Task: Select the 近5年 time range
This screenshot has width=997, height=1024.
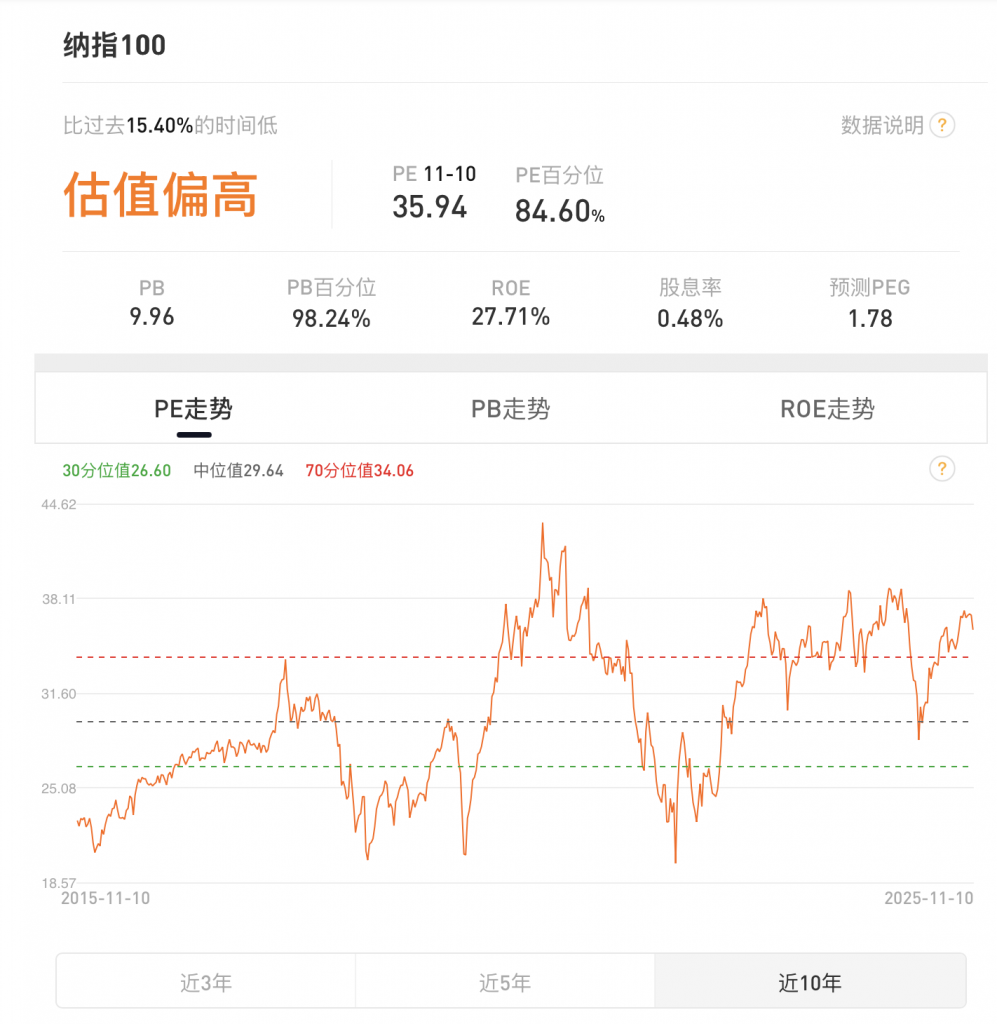Action: (505, 982)
